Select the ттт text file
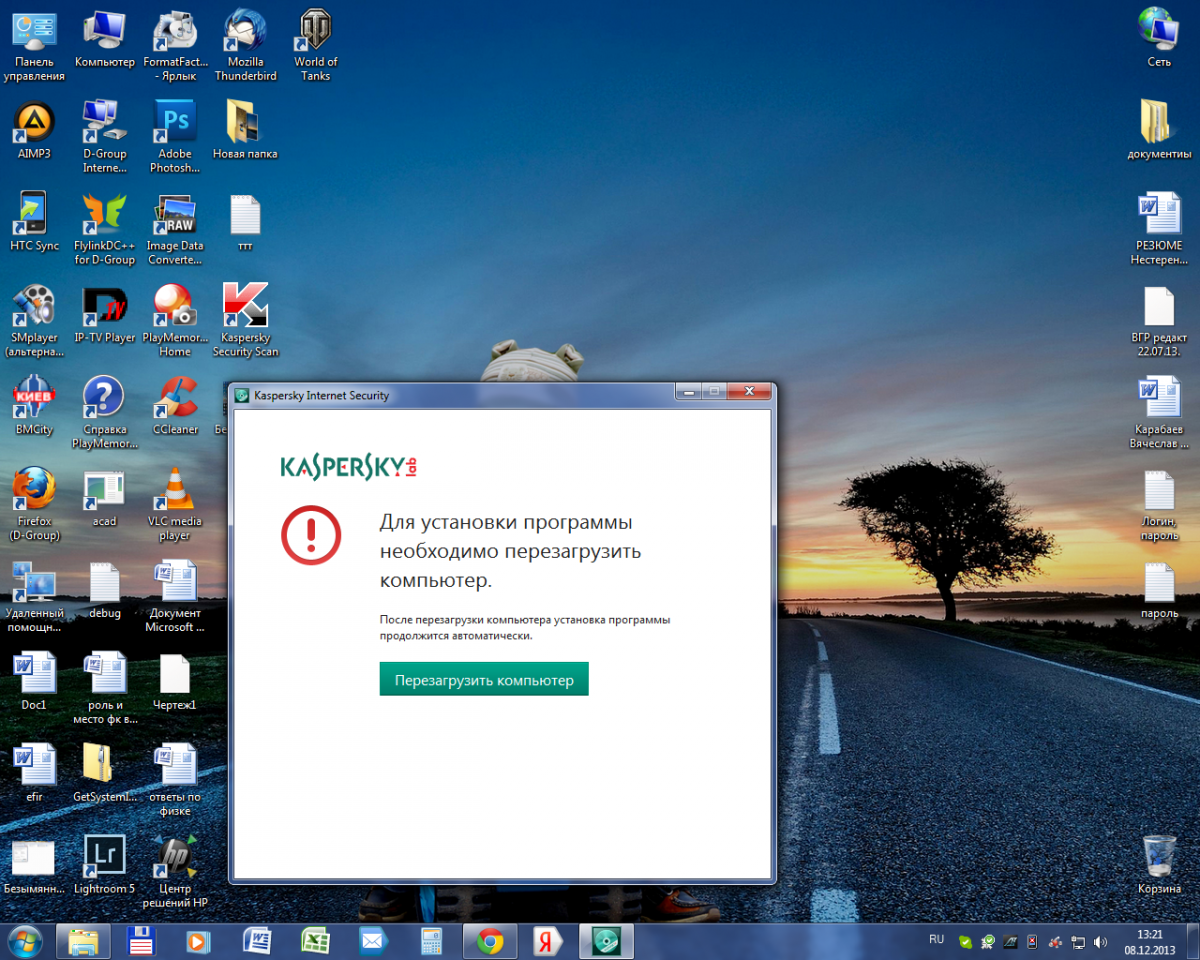Image resolution: width=1200 pixels, height=960 pixels. (x=245, y=222)
